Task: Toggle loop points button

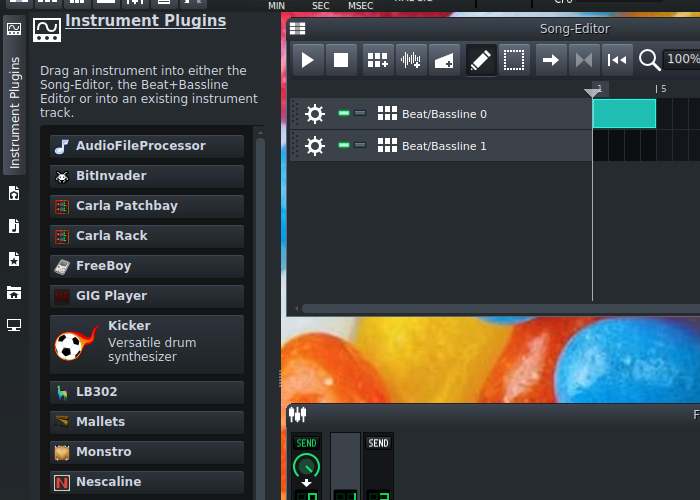Action: [584, 60]
